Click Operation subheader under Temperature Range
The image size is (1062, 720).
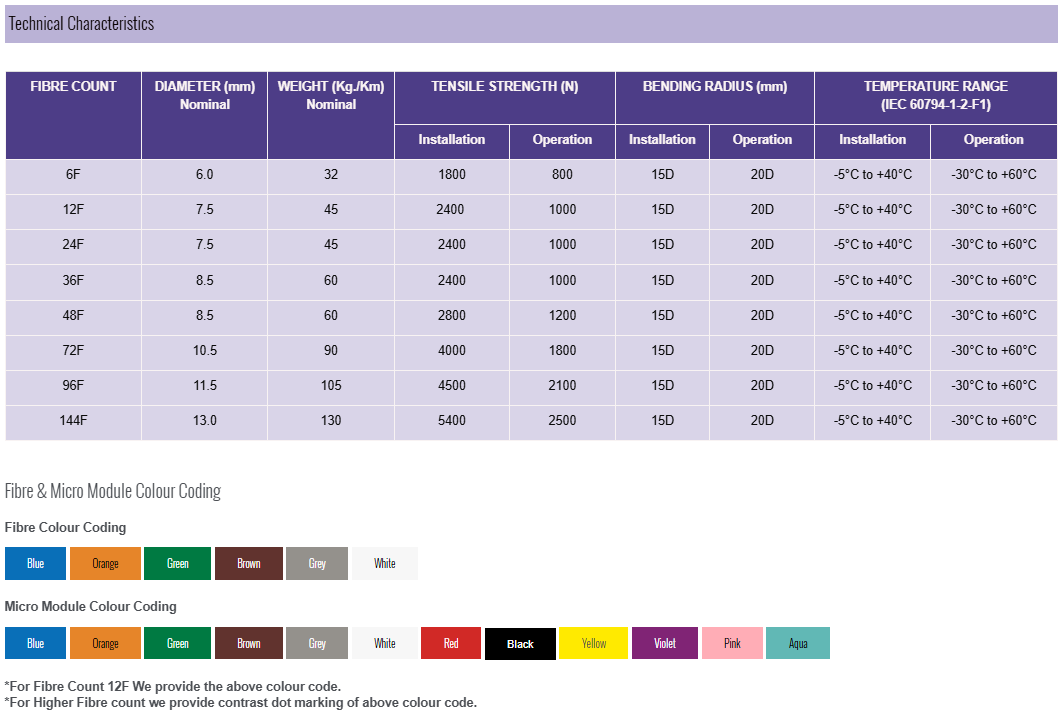tap(994, 142)
